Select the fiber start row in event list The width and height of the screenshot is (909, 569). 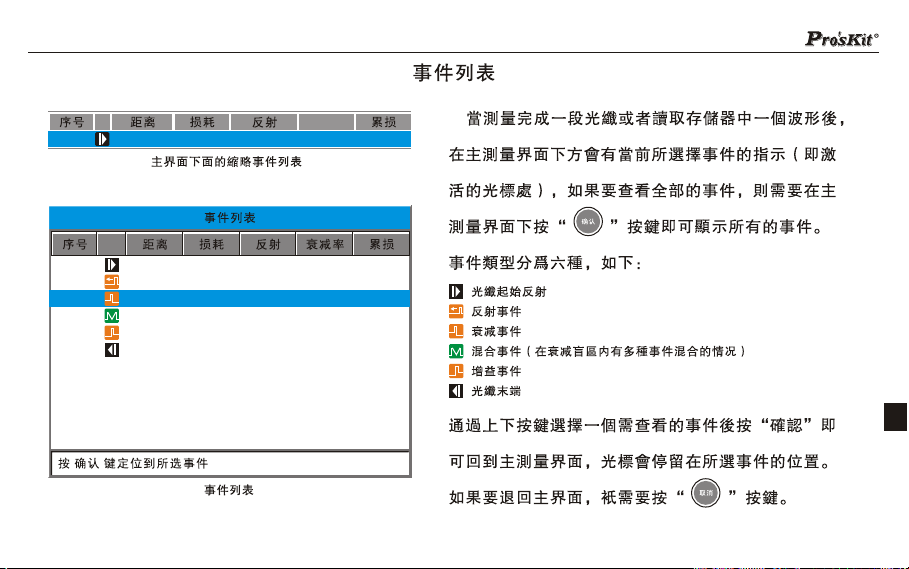point(230,265)
